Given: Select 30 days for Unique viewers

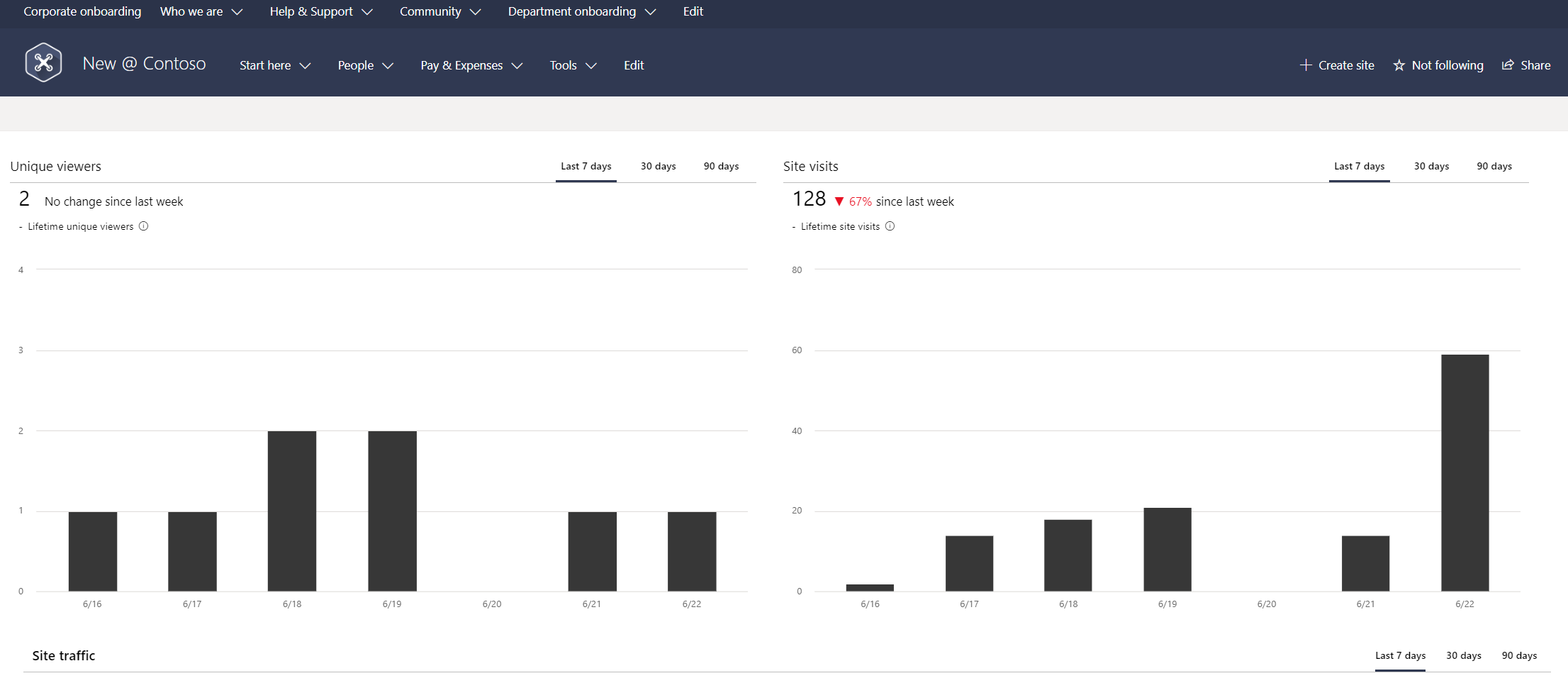Looking at the screenshot, I should coord(659,166).
